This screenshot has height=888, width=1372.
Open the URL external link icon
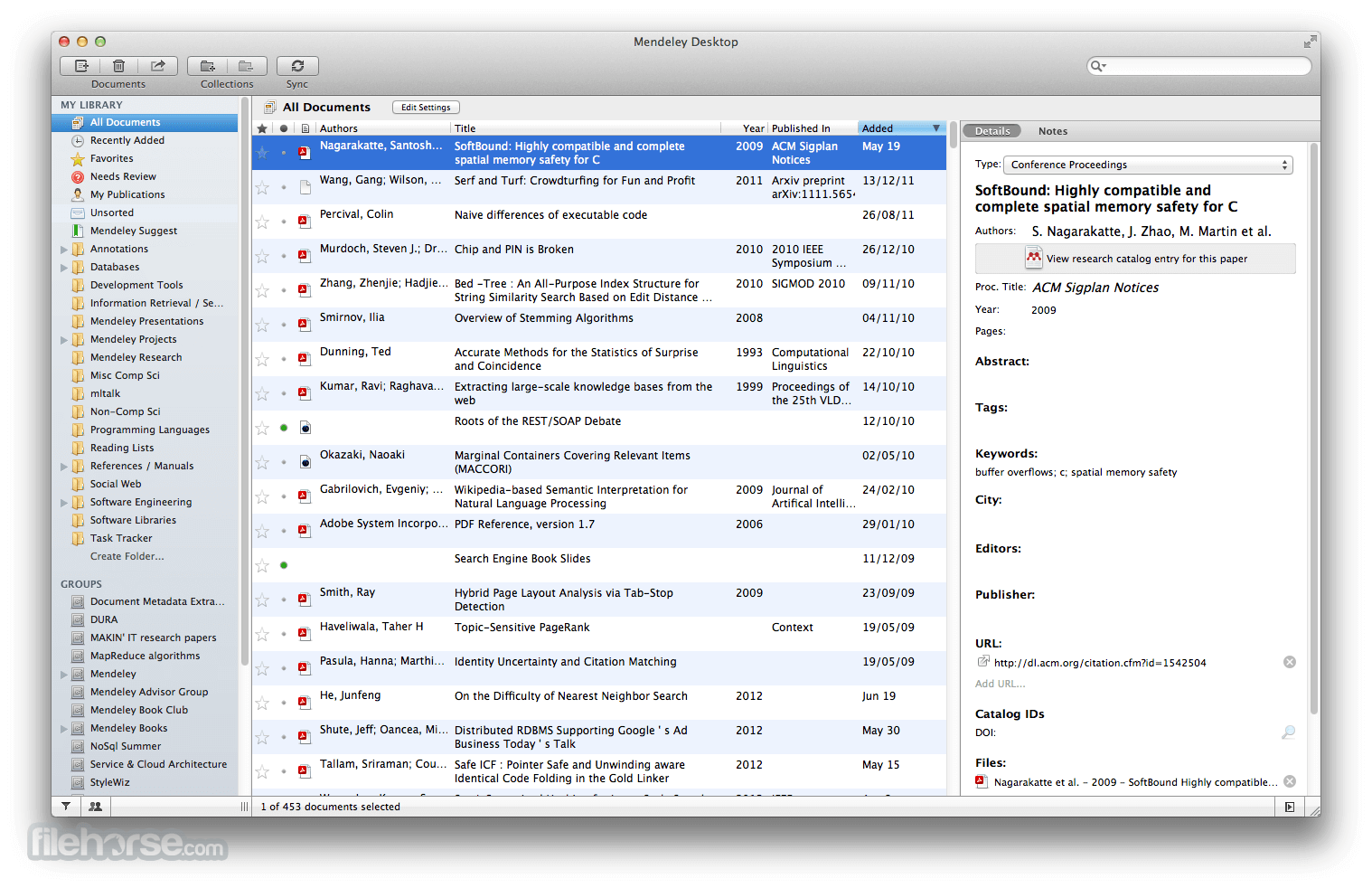click(982, 662)
